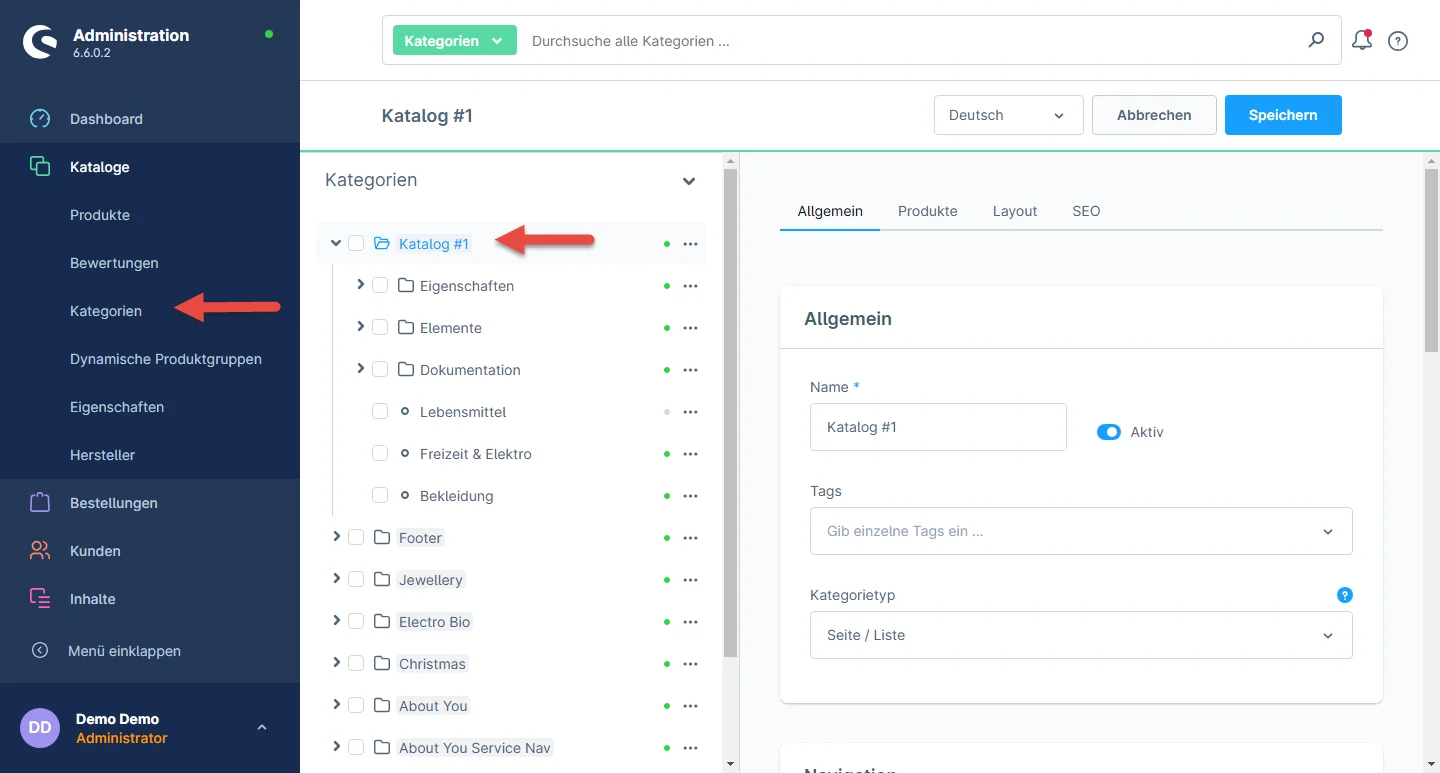Click the search magnifier icon

tap(1316, 41)
